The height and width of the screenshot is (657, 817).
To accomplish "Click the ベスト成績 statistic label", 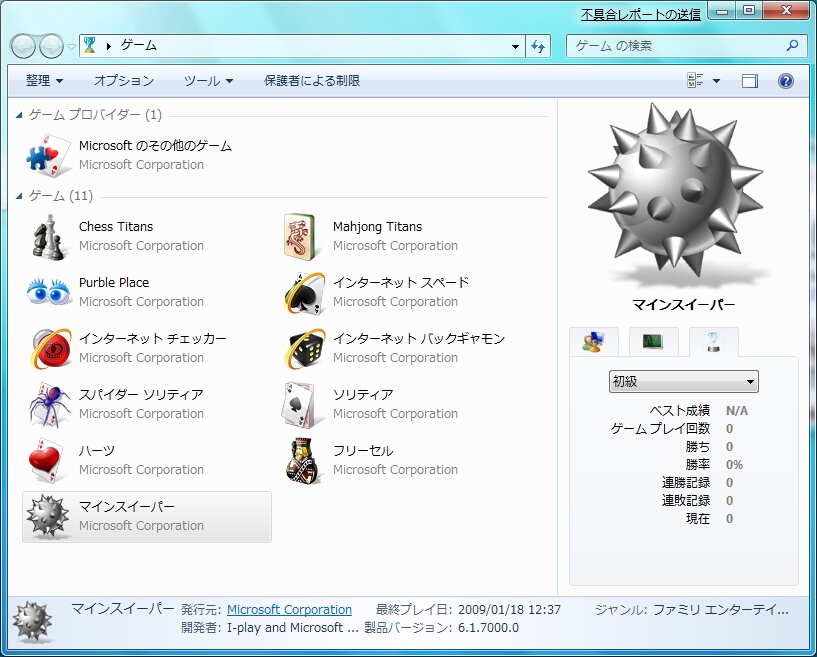I will [679, 411].
